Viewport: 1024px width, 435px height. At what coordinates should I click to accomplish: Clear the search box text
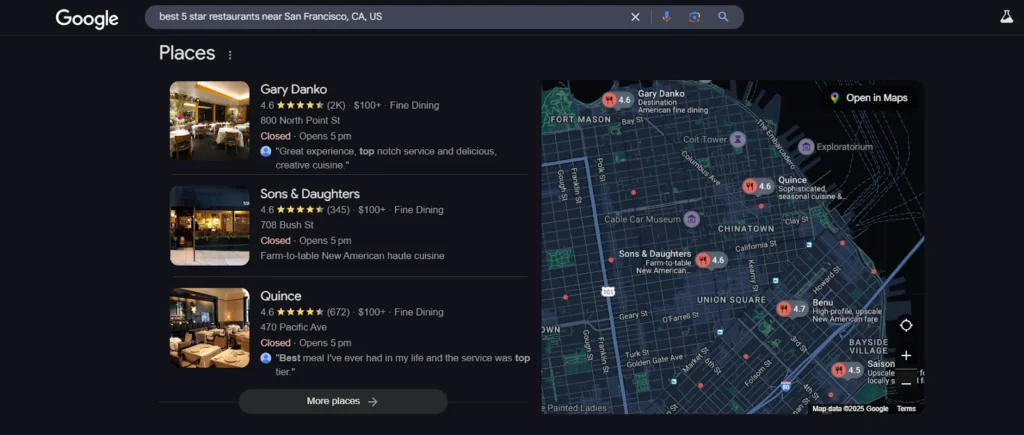click(635, 17)
